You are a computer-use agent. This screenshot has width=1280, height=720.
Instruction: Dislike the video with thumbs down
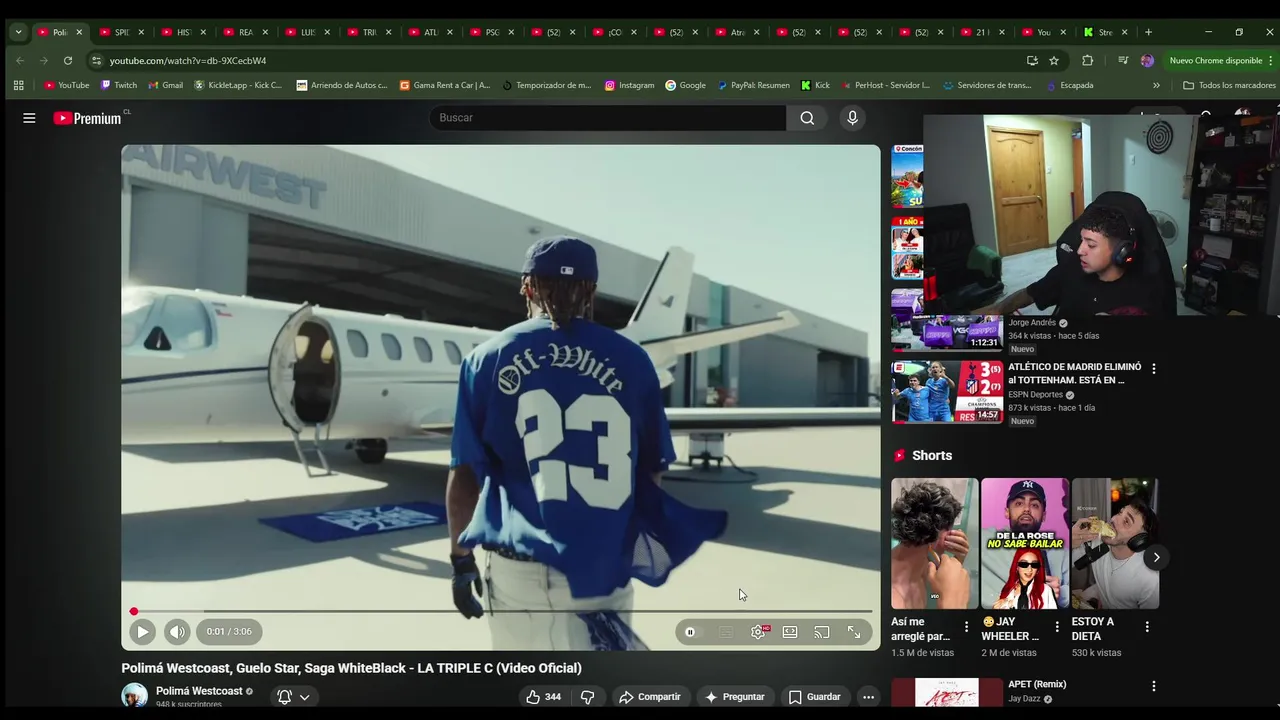point(588,697)
